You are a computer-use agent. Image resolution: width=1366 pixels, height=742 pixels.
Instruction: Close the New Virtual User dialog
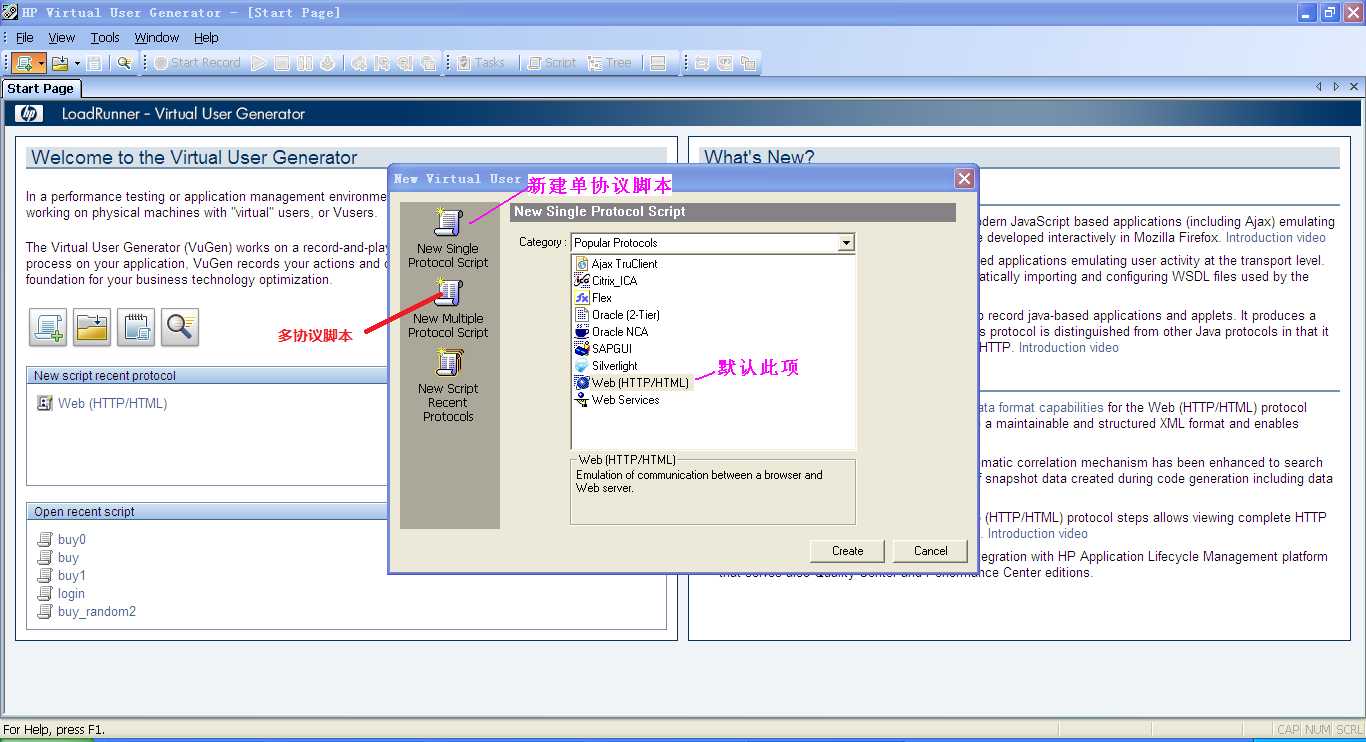coord(964,179)
